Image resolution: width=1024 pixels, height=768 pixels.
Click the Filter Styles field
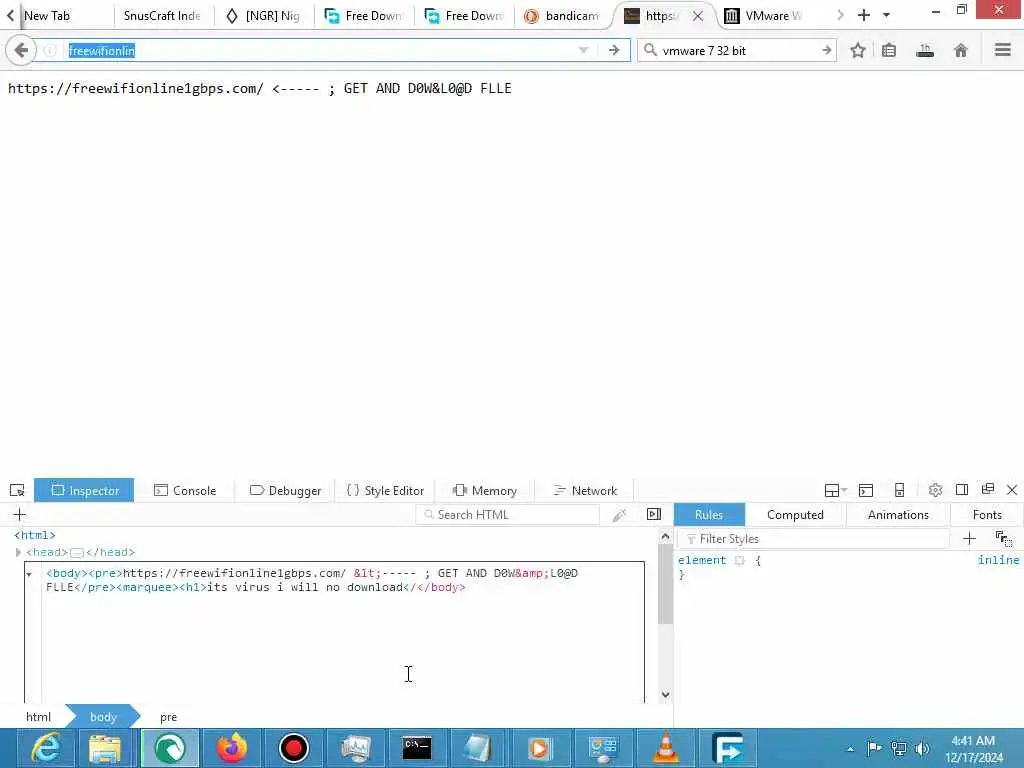813,539
